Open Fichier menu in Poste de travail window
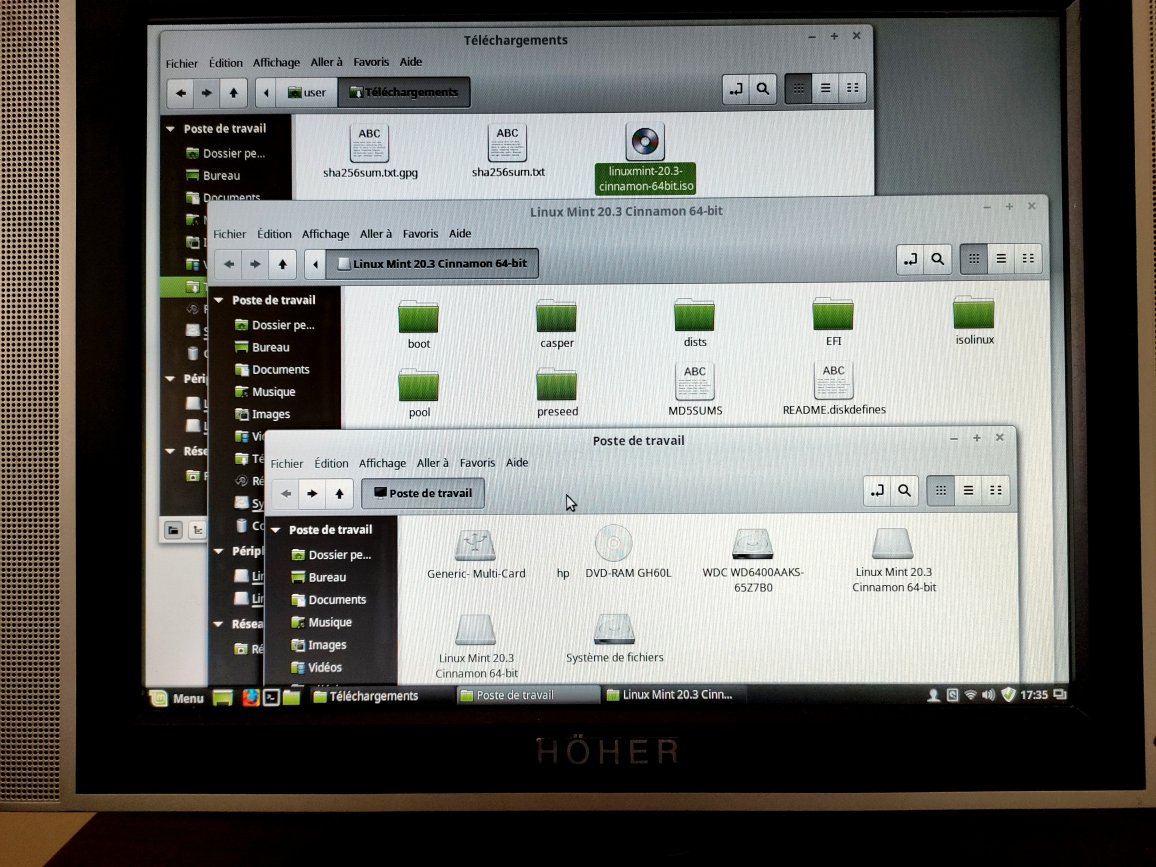Image resolution: width=1156 pixels, height=867 pixels. 287,464
